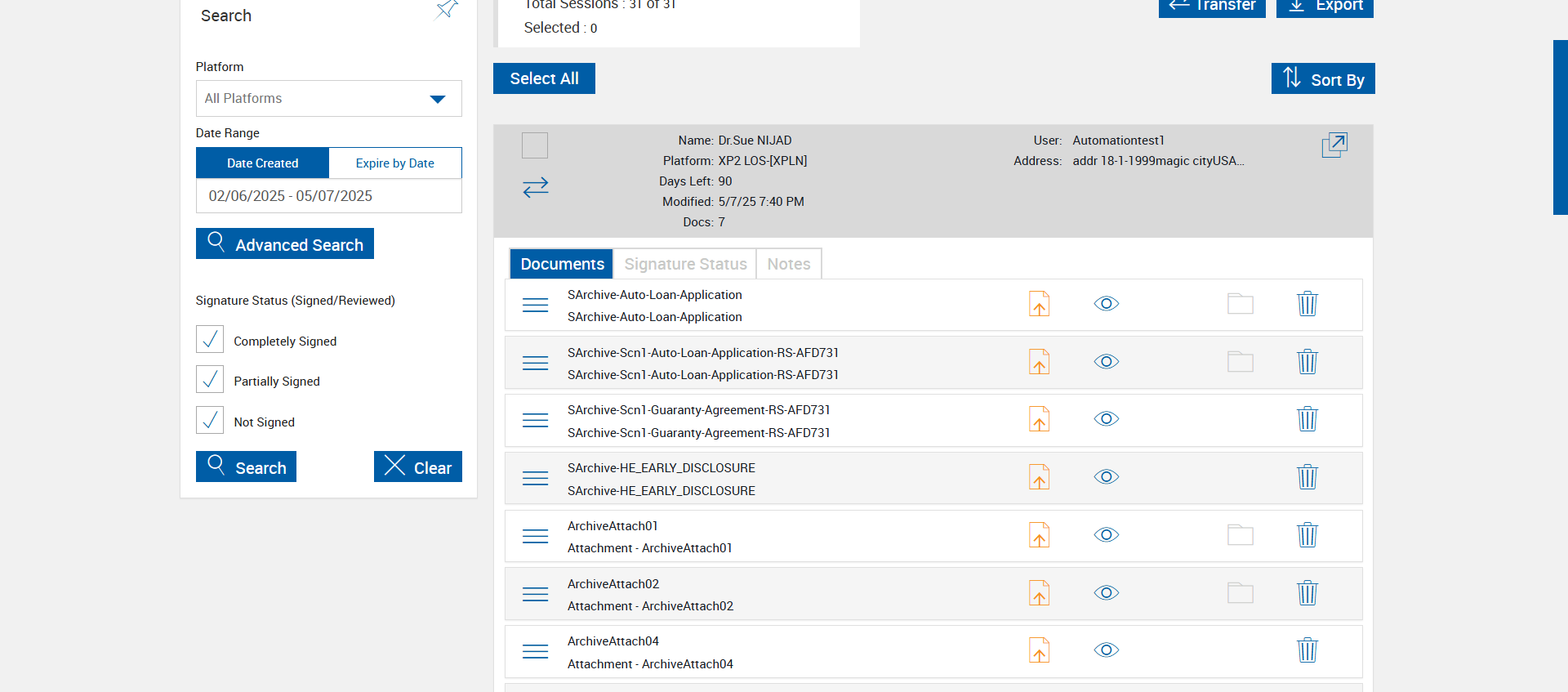Viewport: 1568px width, 692px height.
Task: Click transfer arrows icon for Dr.Sue NIJAD session
Action: (x=536, y=188)
